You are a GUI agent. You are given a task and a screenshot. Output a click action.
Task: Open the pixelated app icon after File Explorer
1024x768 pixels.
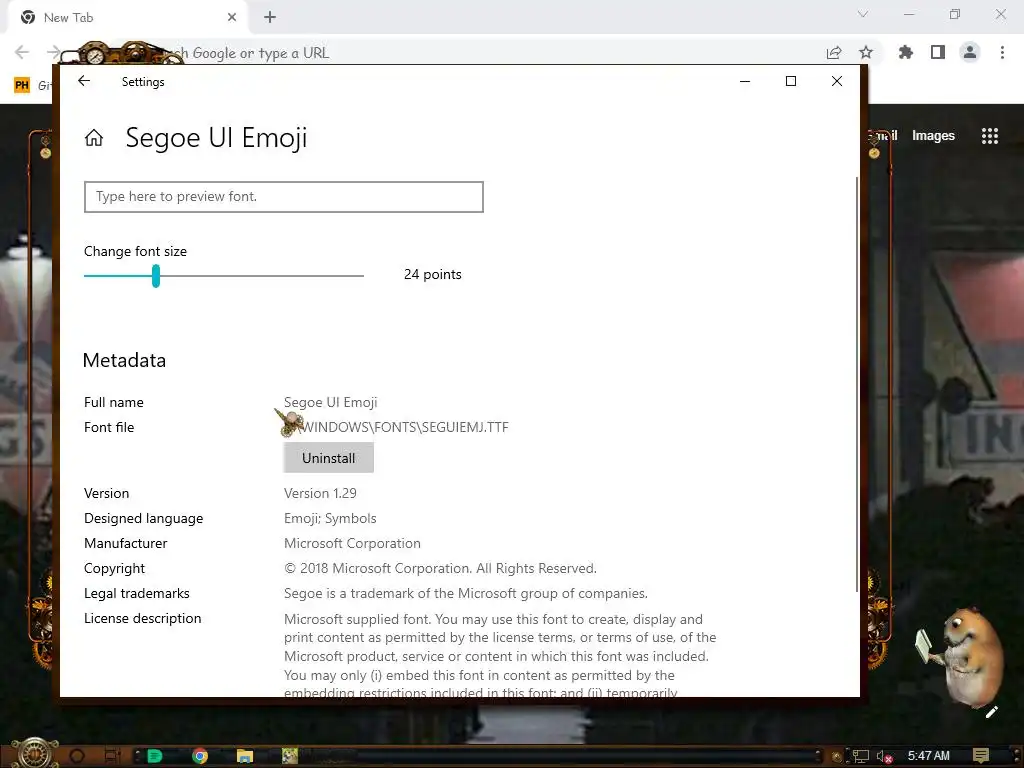click(x=289, y=756)
